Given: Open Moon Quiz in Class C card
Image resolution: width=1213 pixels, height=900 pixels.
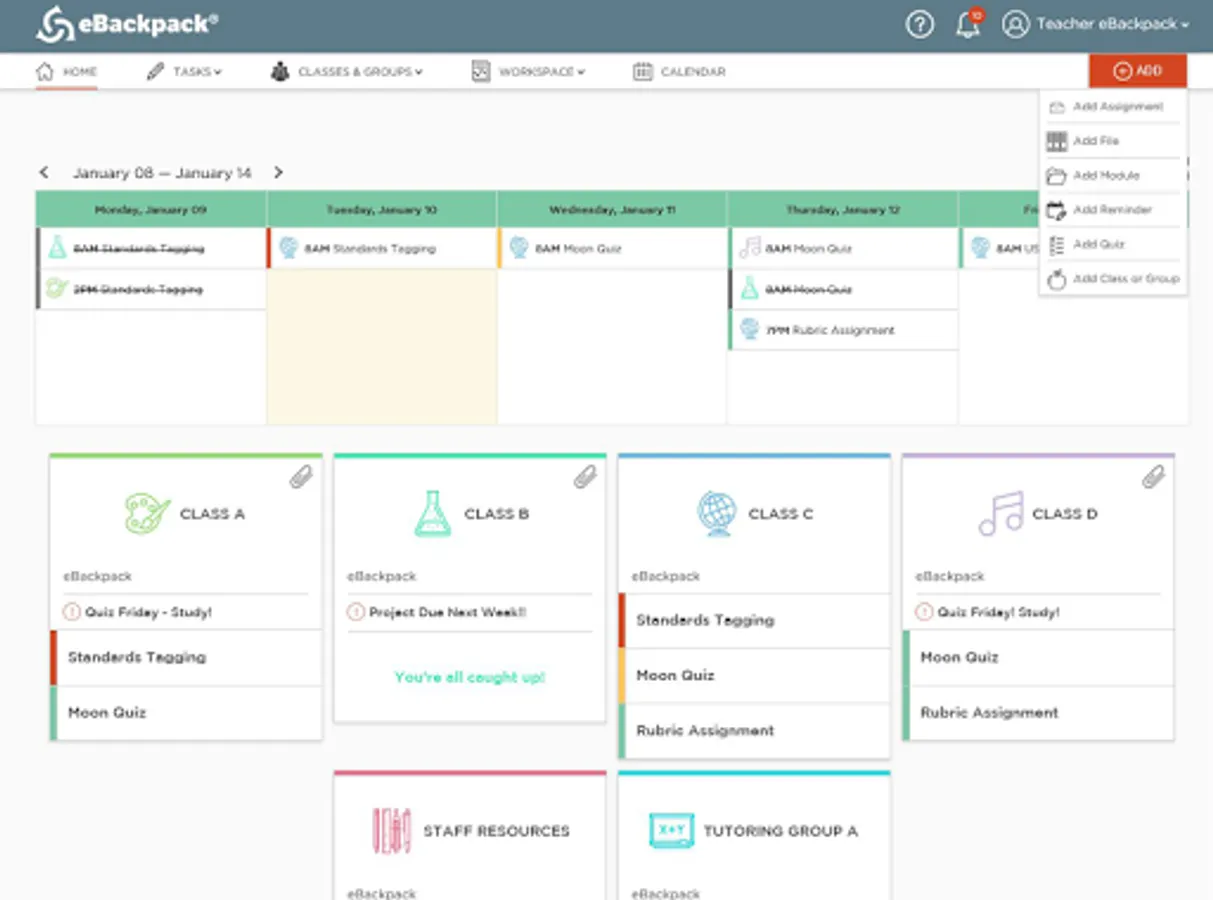Looking at the screenshot, I should click(x=754, y=675).
